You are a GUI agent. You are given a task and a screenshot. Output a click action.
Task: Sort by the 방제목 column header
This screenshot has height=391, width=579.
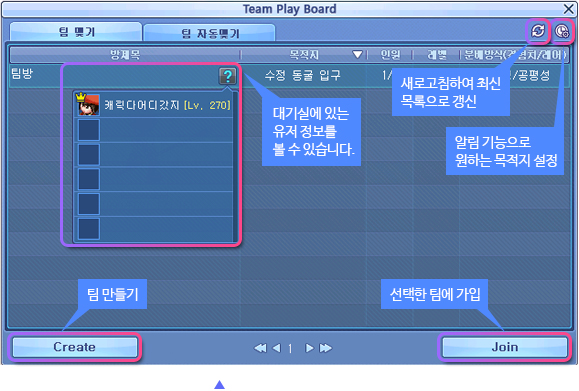pyautogui.click(x=125, y=55)
